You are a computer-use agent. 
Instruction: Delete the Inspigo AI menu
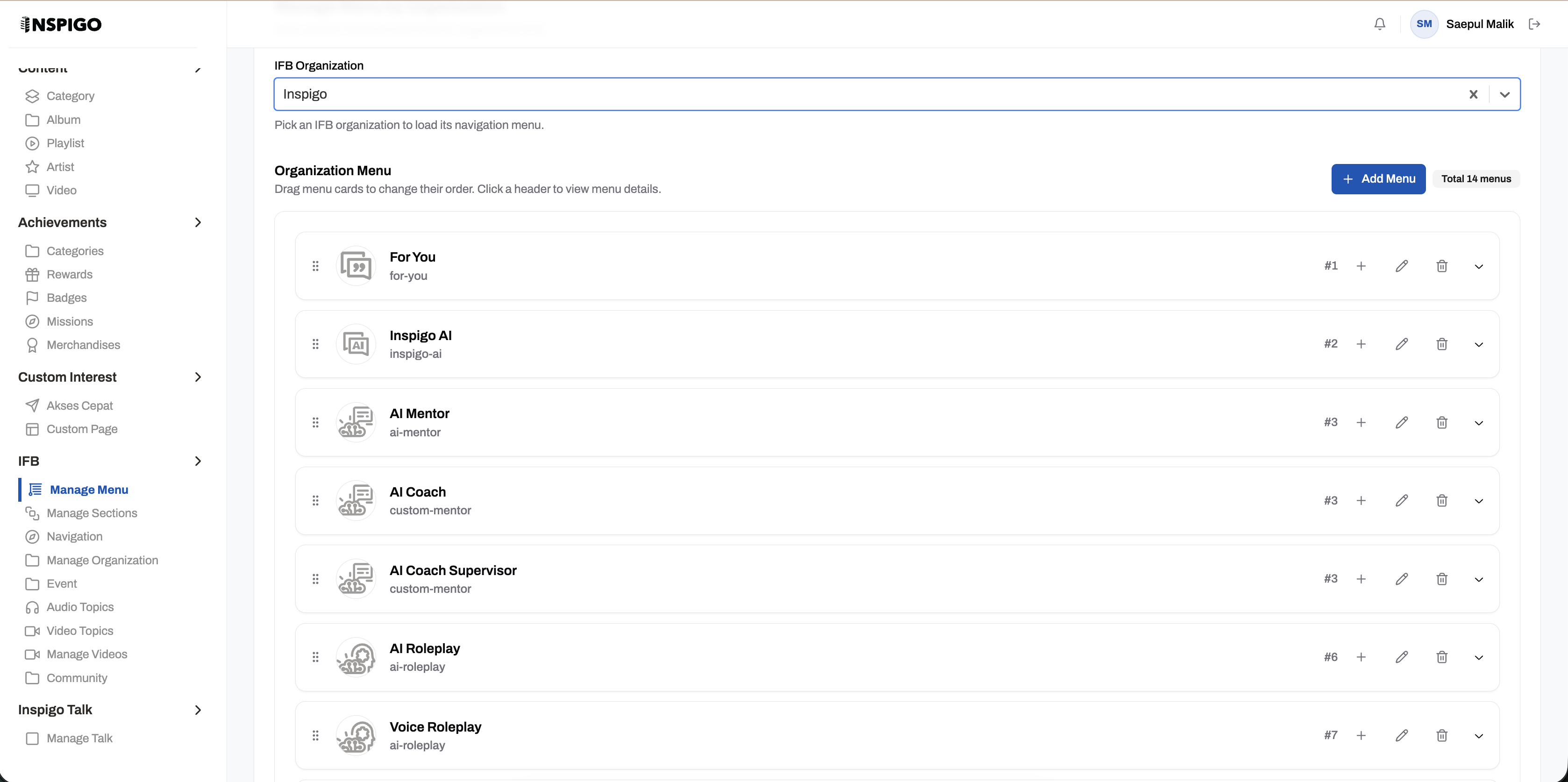pos(1441,344)
